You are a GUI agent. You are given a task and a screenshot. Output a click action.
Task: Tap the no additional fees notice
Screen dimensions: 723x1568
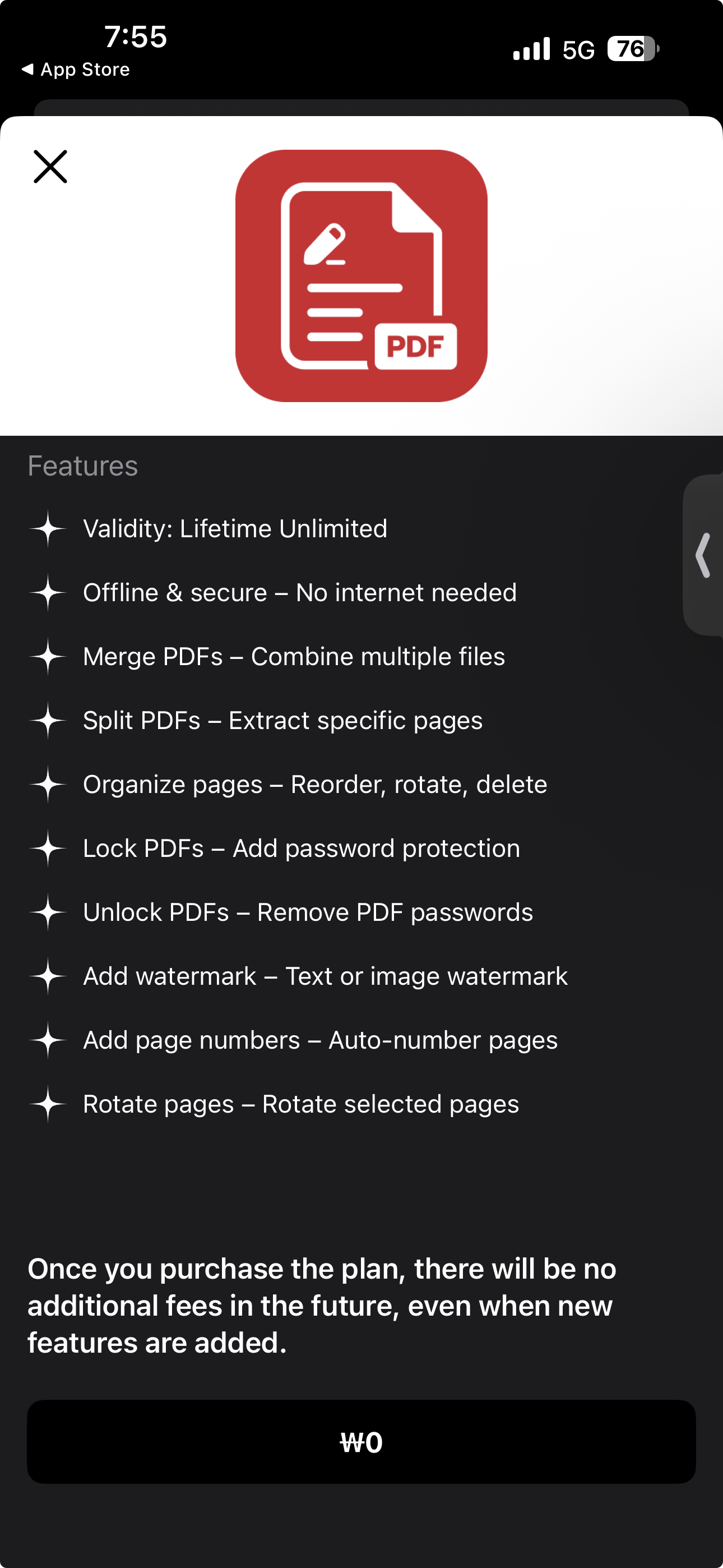pos(322,1306)
